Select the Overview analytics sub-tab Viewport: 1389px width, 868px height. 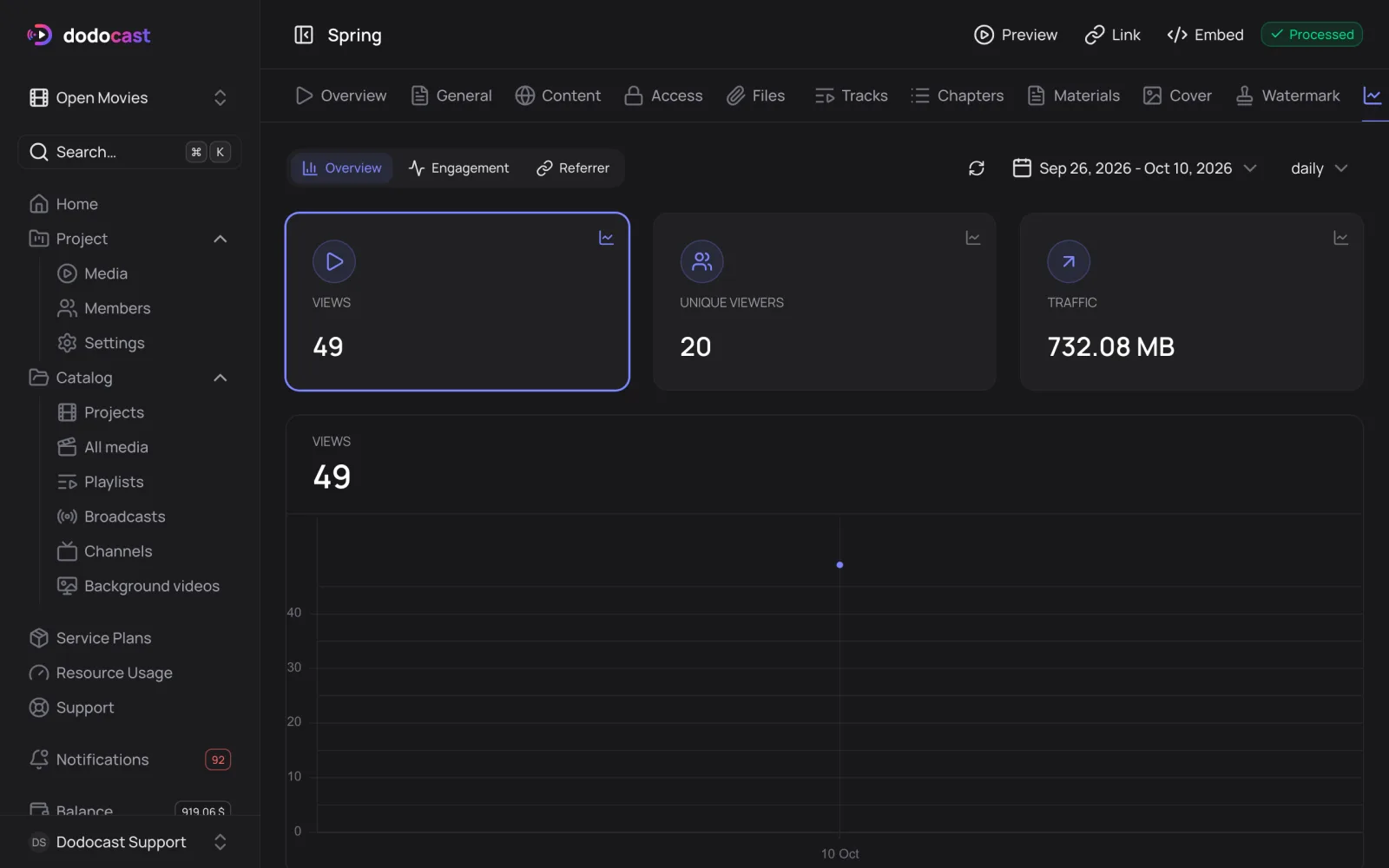(341, 168)
